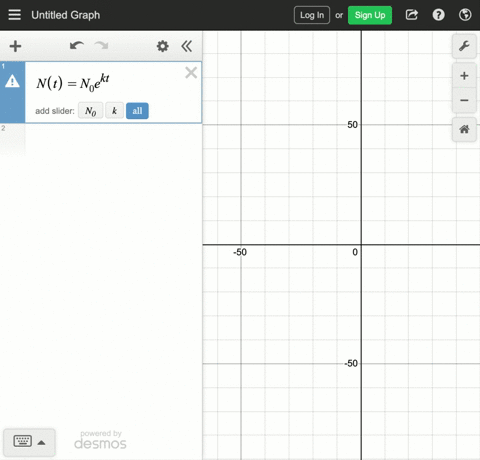Image resolution: width=480 pixels, height=460 pixels.
Task: Share the graph
Action: [412, 15]
